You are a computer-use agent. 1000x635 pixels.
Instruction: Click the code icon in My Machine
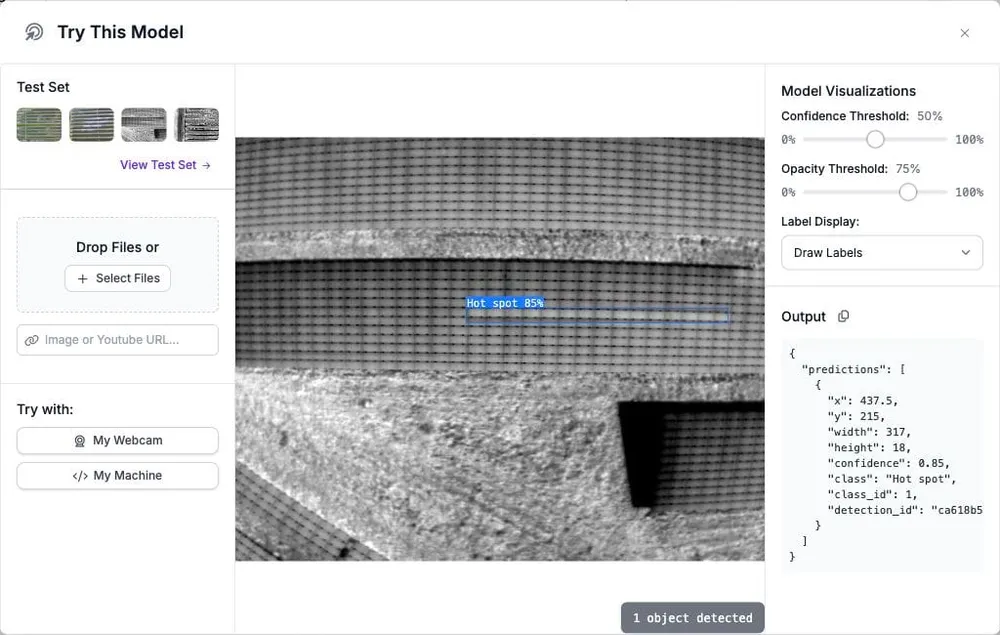[x=80, y=476]
